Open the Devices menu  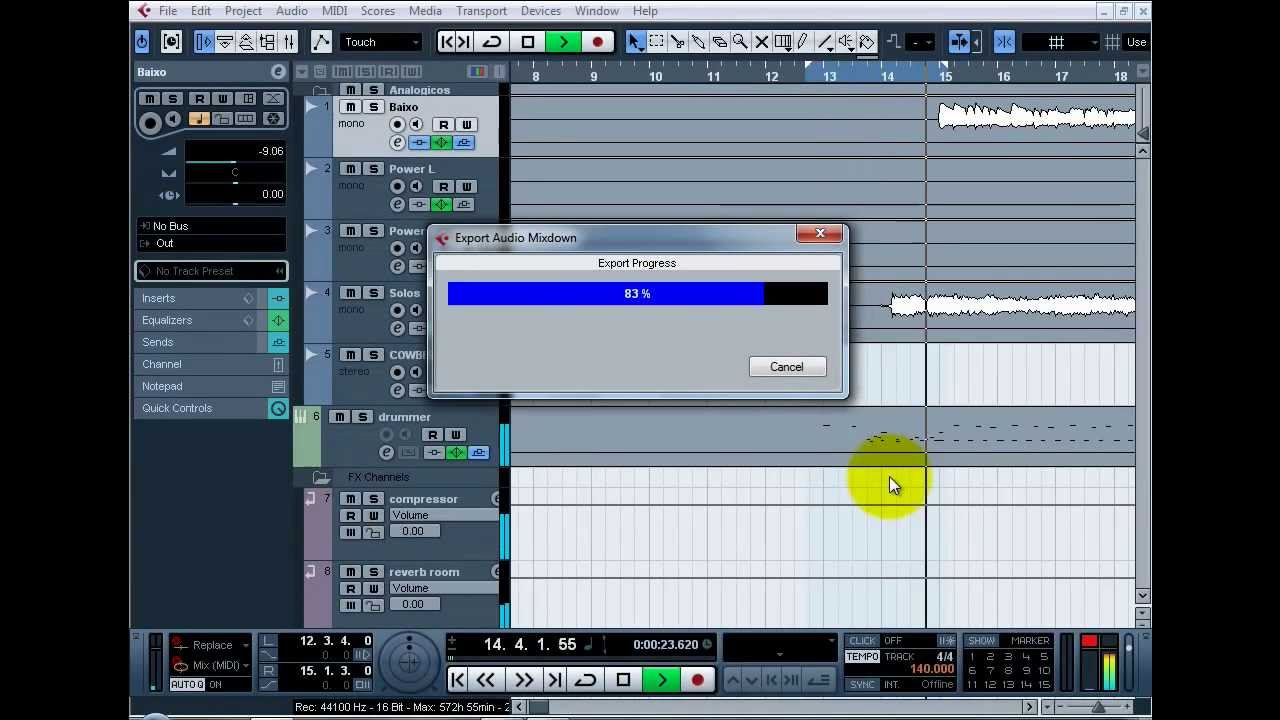(x=540, y=11)
